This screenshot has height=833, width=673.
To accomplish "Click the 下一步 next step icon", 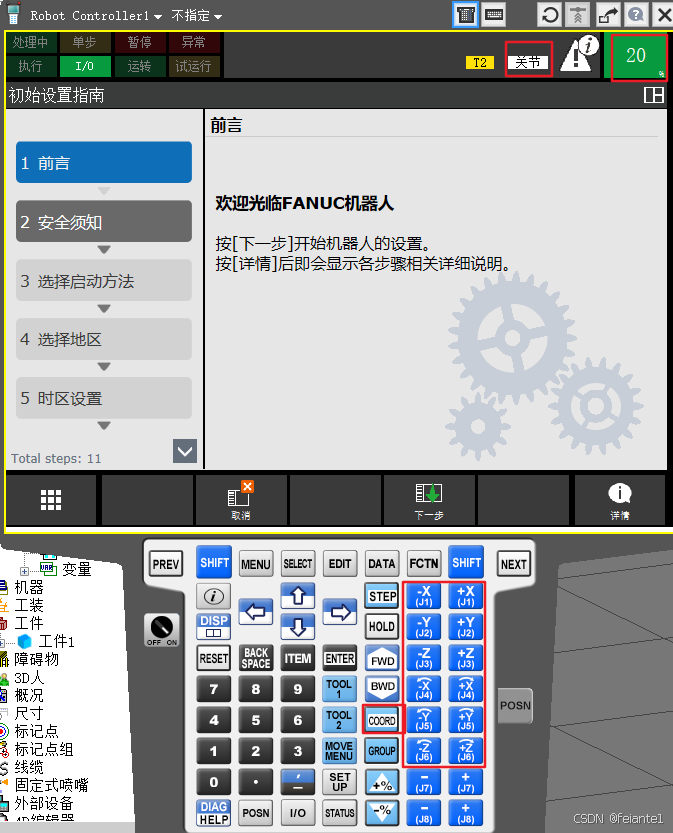I will click(429, 500).
